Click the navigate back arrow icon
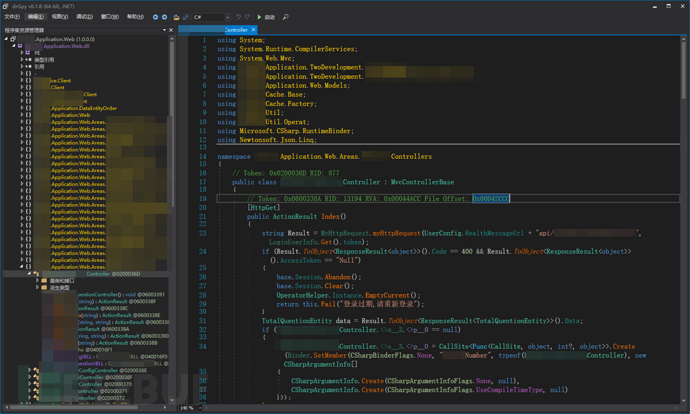This screenshot has width=690, height=414. tap(156, 17)
